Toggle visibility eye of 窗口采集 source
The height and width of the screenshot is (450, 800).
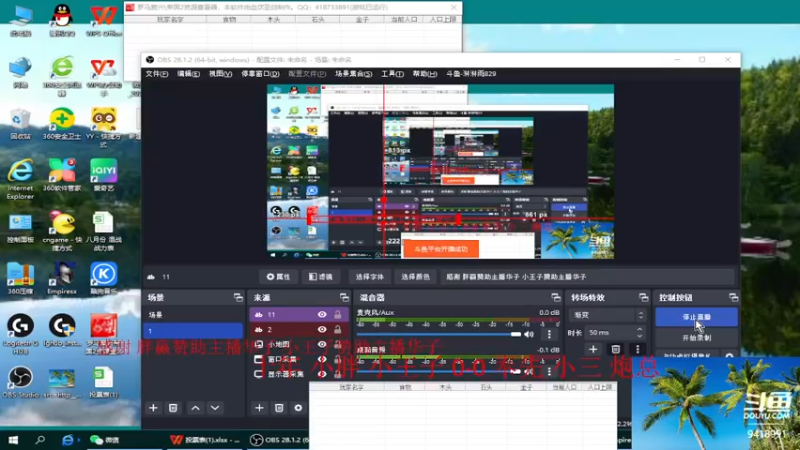point(322,359)
